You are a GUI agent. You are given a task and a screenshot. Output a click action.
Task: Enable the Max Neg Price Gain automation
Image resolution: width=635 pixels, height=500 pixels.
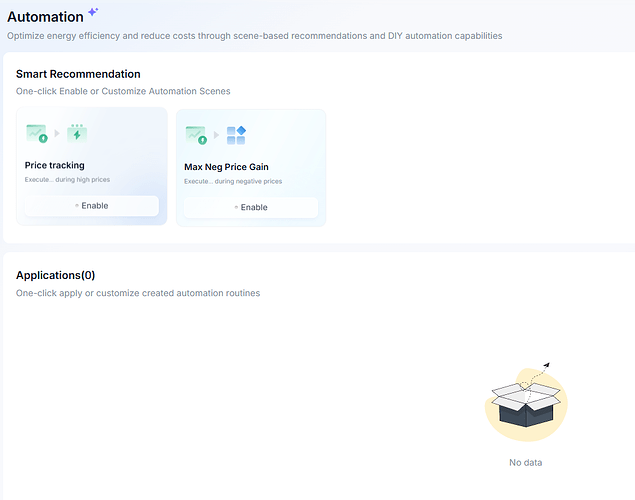point(251,207)
